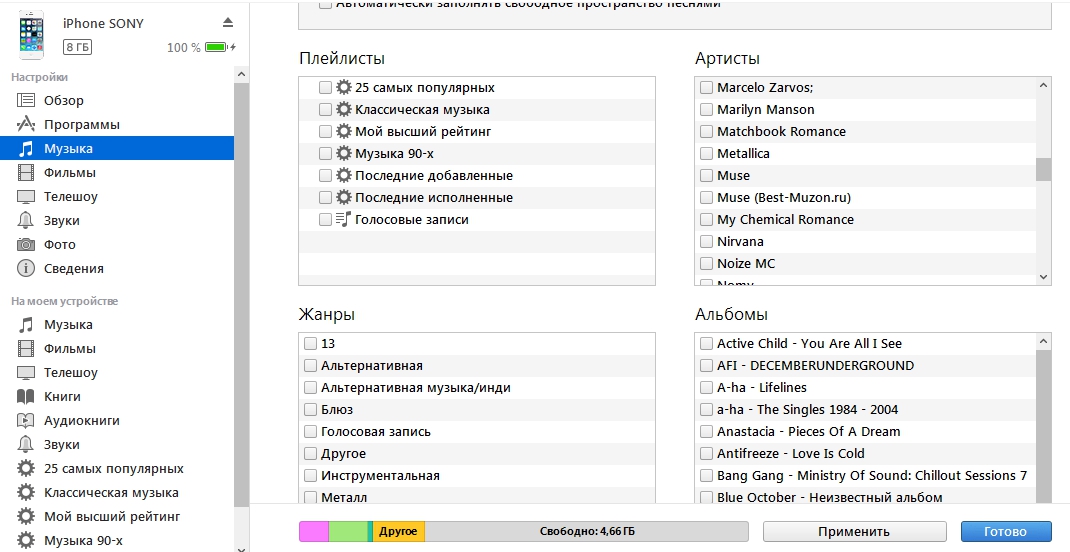Tick the Блюз genre checkbox
The height and width of the screenshot is (552, 1070).
[310, 409]
